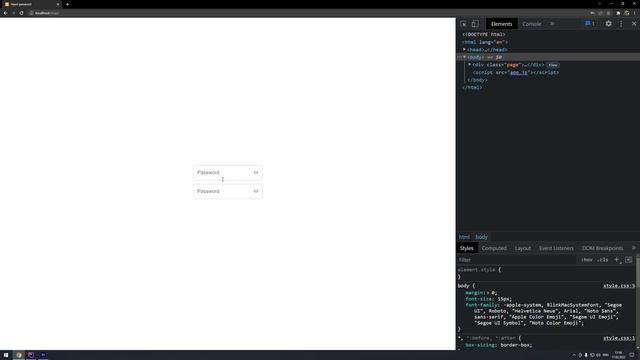Open the purple IDE icon in taskbar
Image resolution: width=640 pixels, height=360 pixels.
coord(31,355)
